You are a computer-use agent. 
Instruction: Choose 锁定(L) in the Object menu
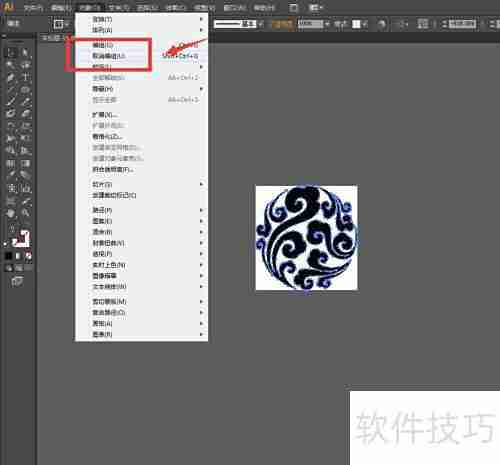[141, 67]
